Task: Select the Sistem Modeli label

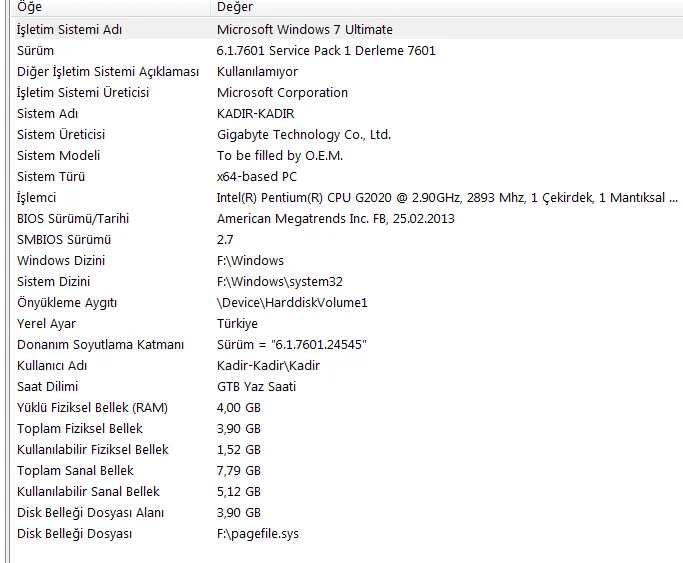Action: coord(58,155)
